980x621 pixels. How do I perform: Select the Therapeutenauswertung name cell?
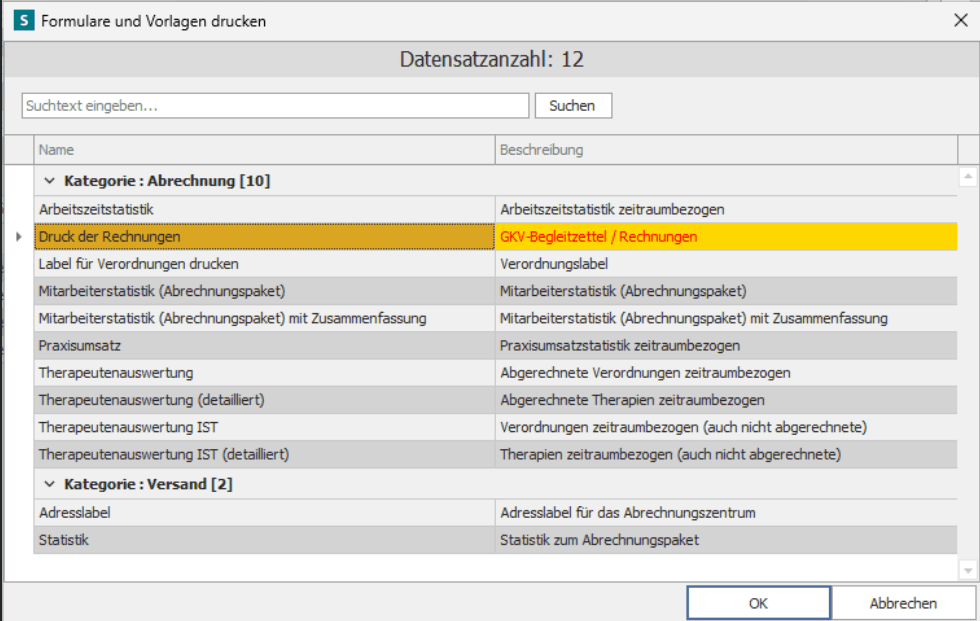[x=264, y=373]
